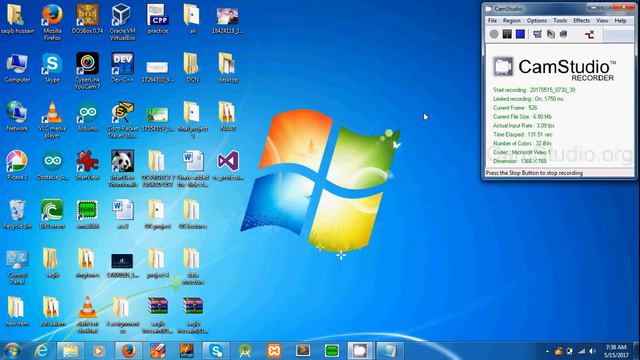Open Windows Explorer from the taskbar

point(70,351)
